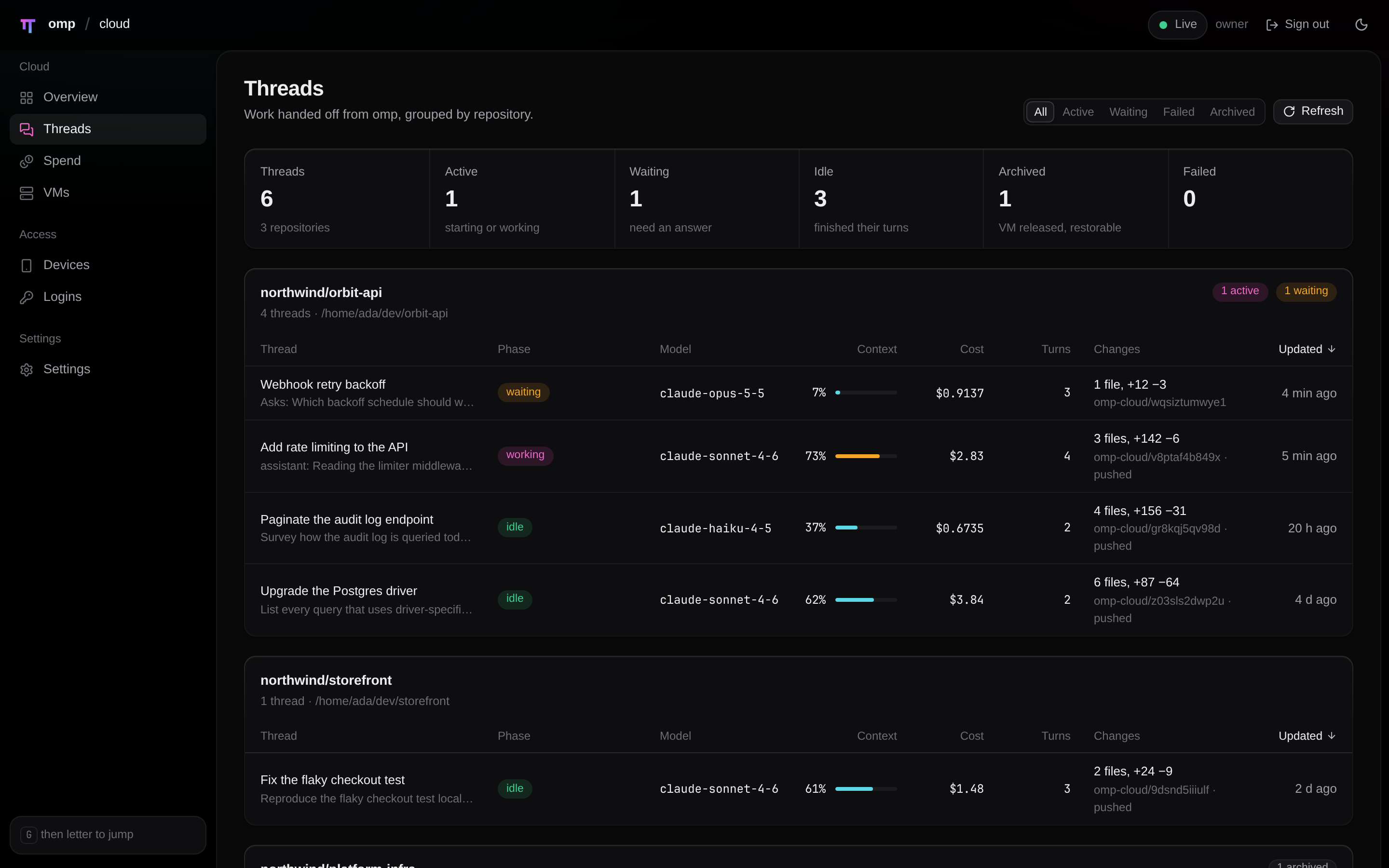The image size is (1389, 868).
Task: Open the VMs section
Action: (x=108, y=193)
